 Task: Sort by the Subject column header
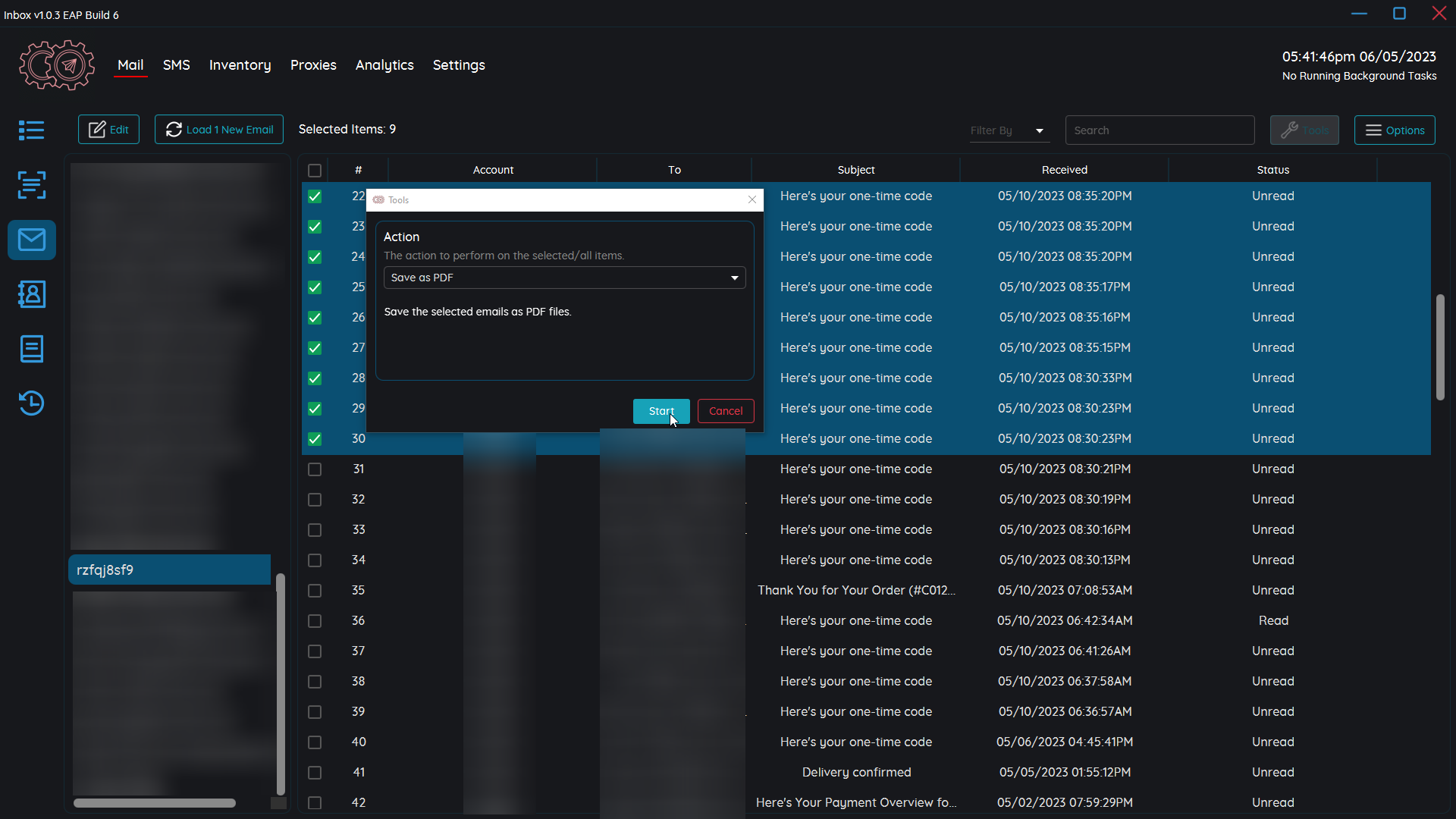(x=855, y=170)
